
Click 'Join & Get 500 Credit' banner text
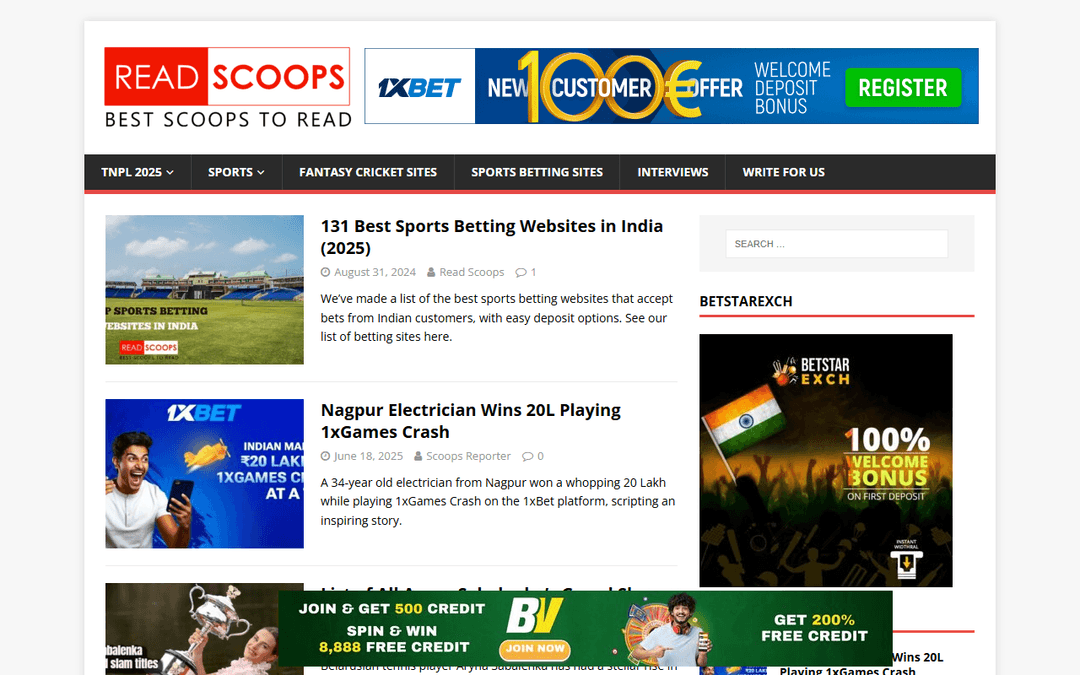tap(392, 609)
